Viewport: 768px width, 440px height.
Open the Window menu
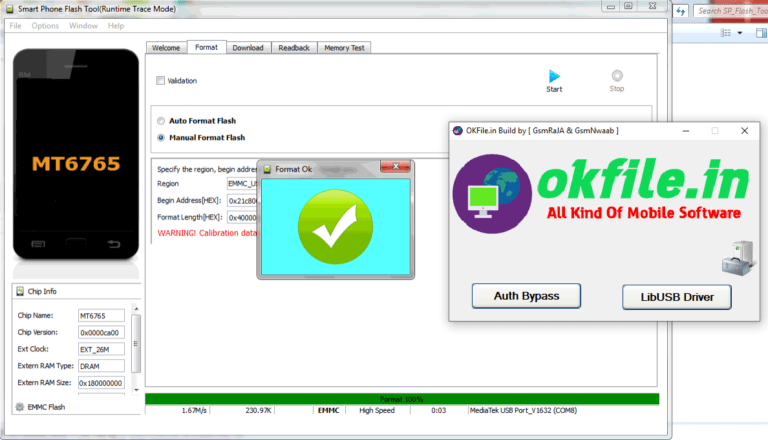click(x=83, y=25)
